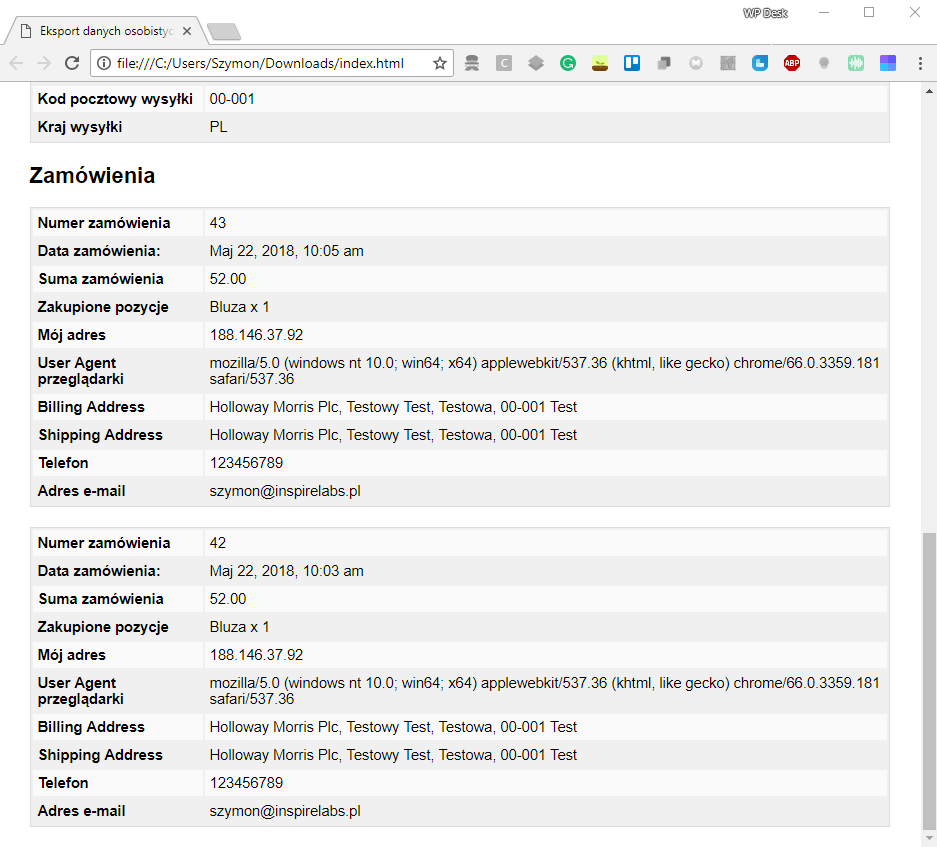Click the date Maj 22, 2018, 10:03 am

(x=286, y=571)
